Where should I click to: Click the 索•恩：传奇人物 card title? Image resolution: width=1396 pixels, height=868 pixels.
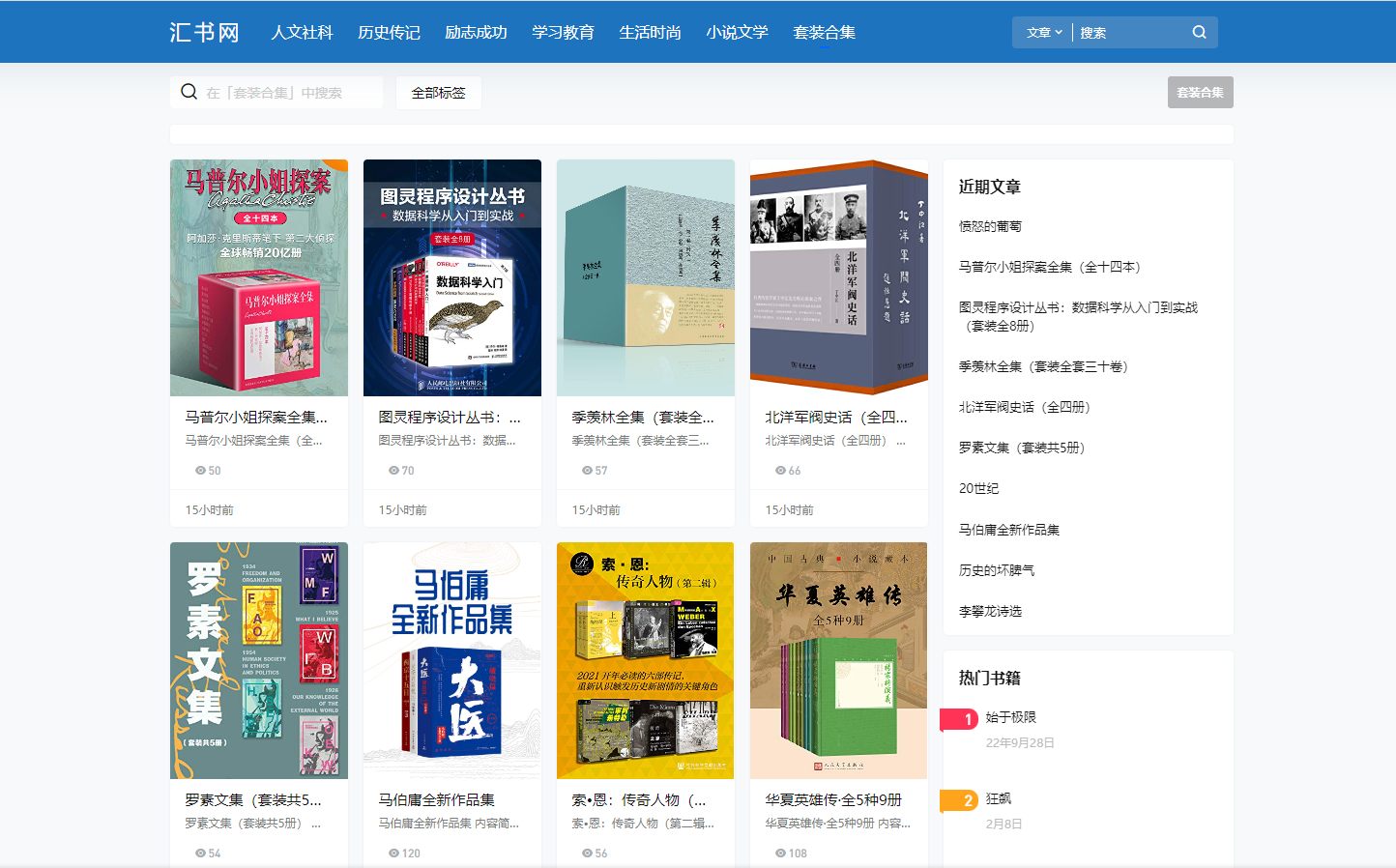click(x=639, y=800)
